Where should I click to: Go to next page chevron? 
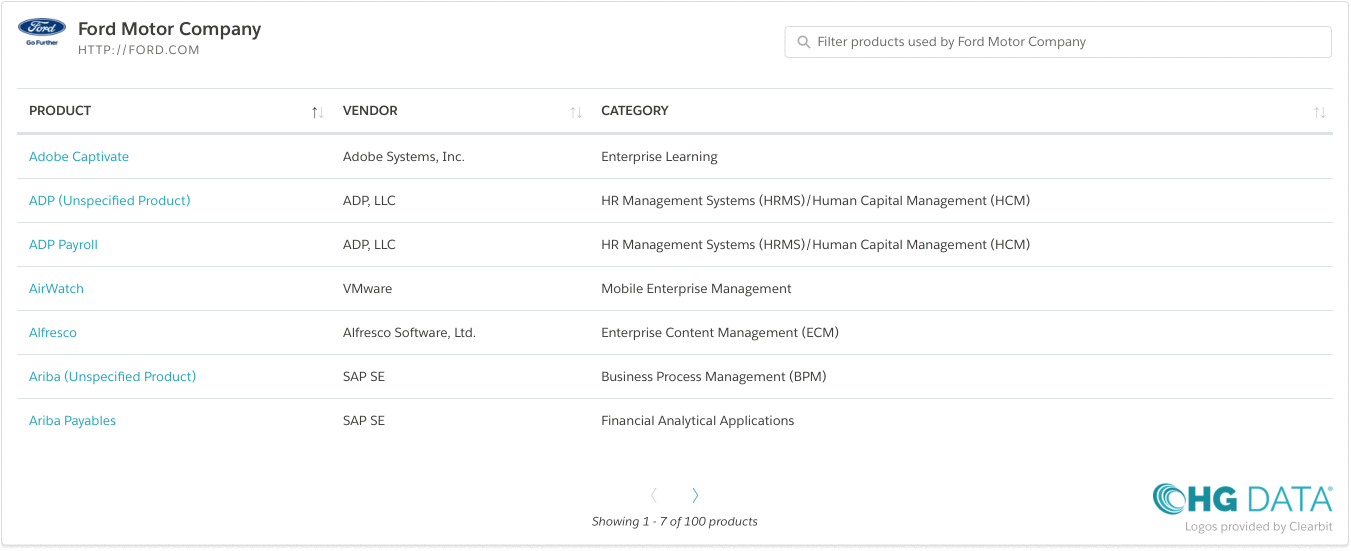[x=695, y=495]
